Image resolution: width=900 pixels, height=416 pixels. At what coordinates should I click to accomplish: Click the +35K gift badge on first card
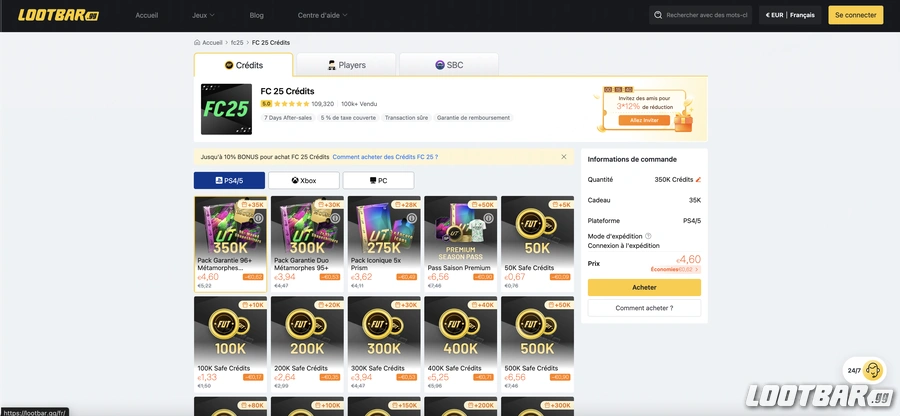pos(253,204)
